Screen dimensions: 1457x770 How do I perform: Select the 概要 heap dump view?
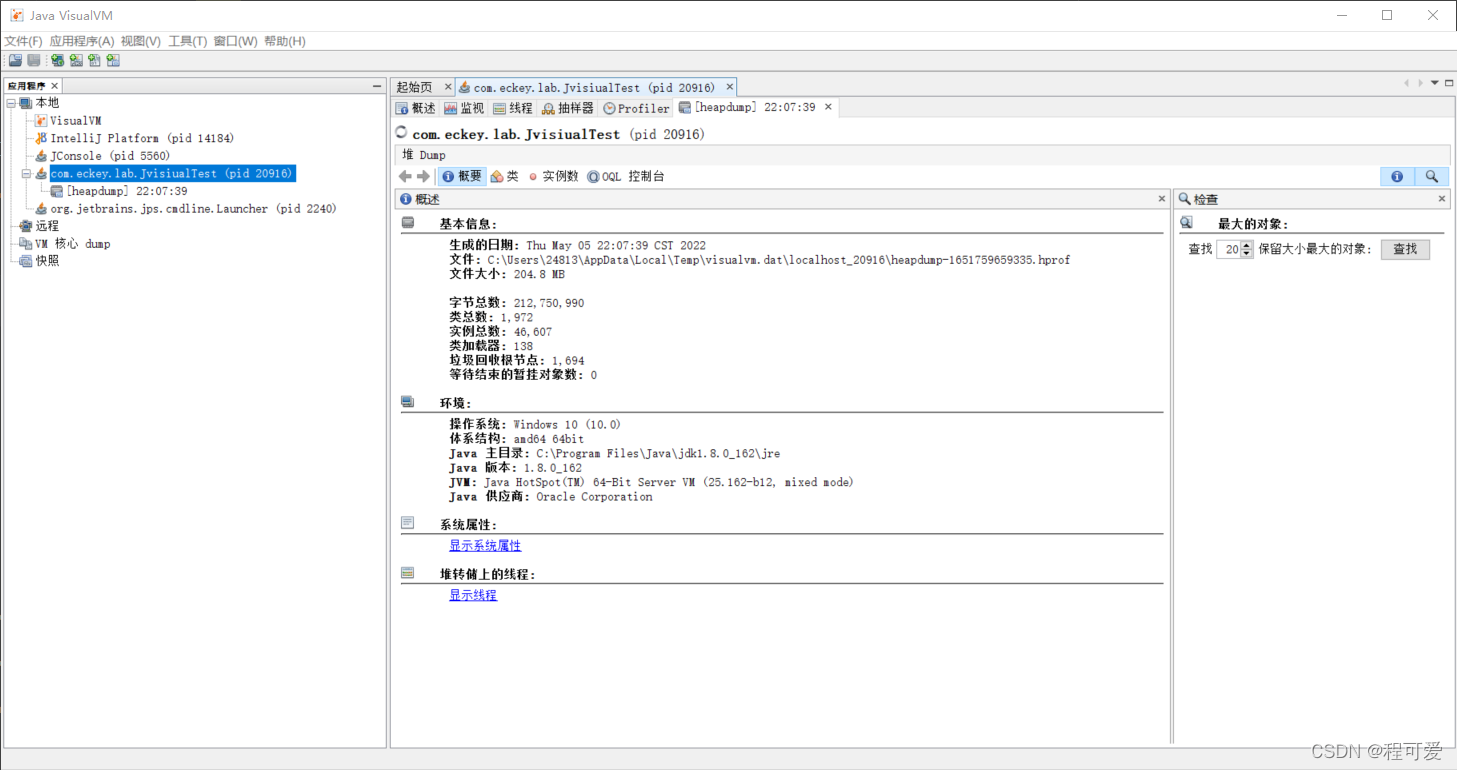point(462,176)
